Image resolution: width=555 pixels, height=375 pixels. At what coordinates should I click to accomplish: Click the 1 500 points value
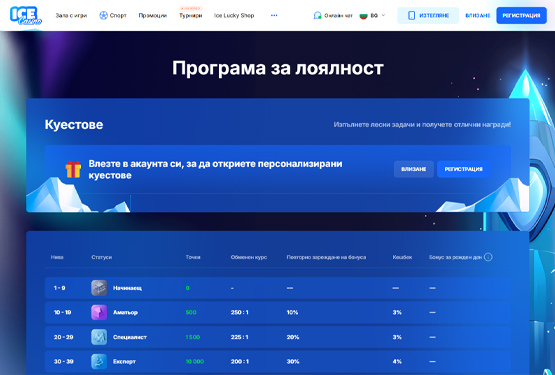[193, 337]
